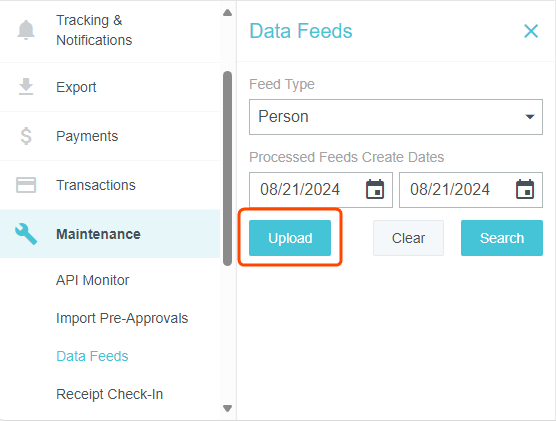
Task: Close the Data Feeds panel with X
Action: [x=531, y=31]
